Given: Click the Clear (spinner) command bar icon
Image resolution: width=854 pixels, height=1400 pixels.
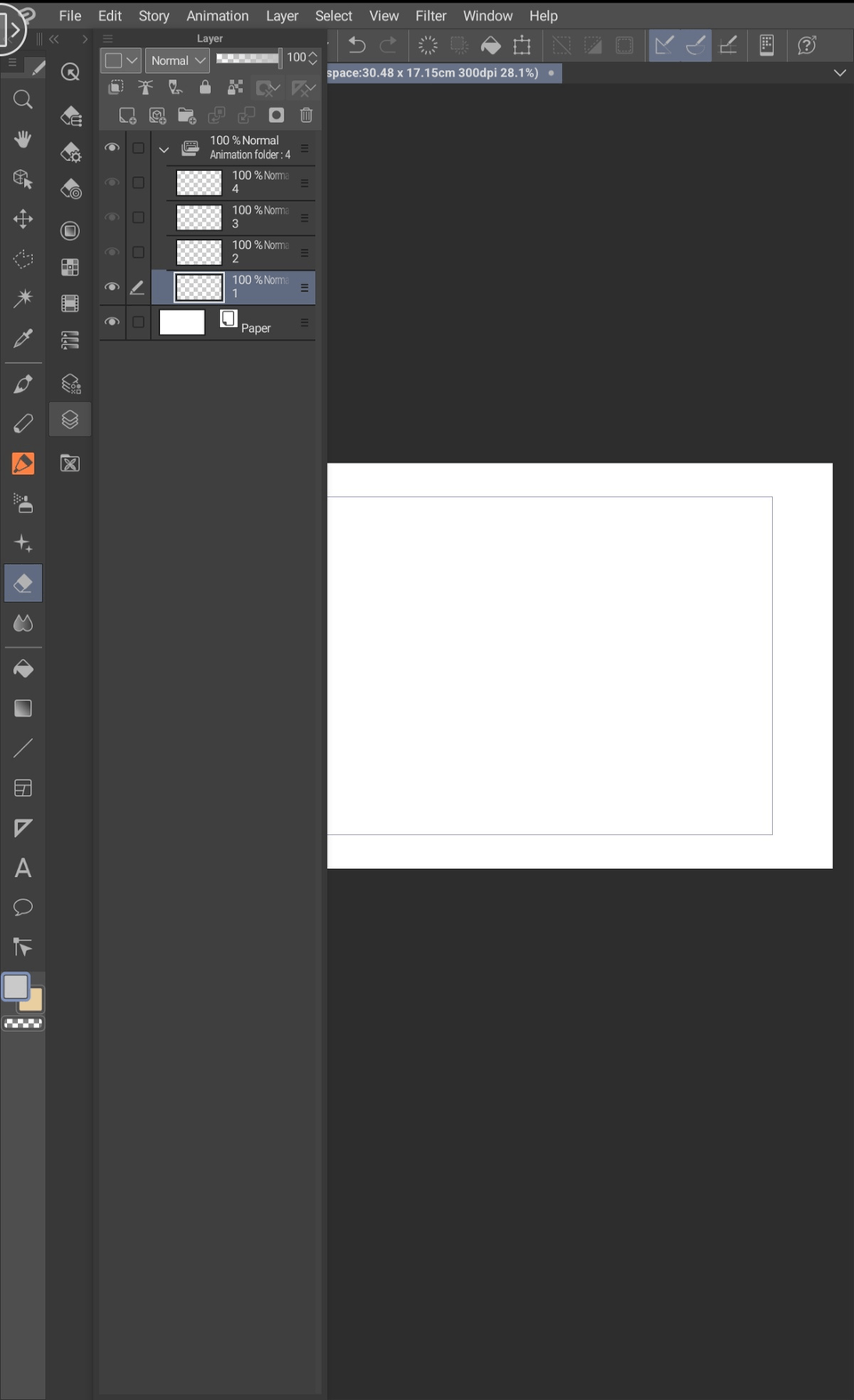Looking at the screenshot, I should tap(428, 45).
